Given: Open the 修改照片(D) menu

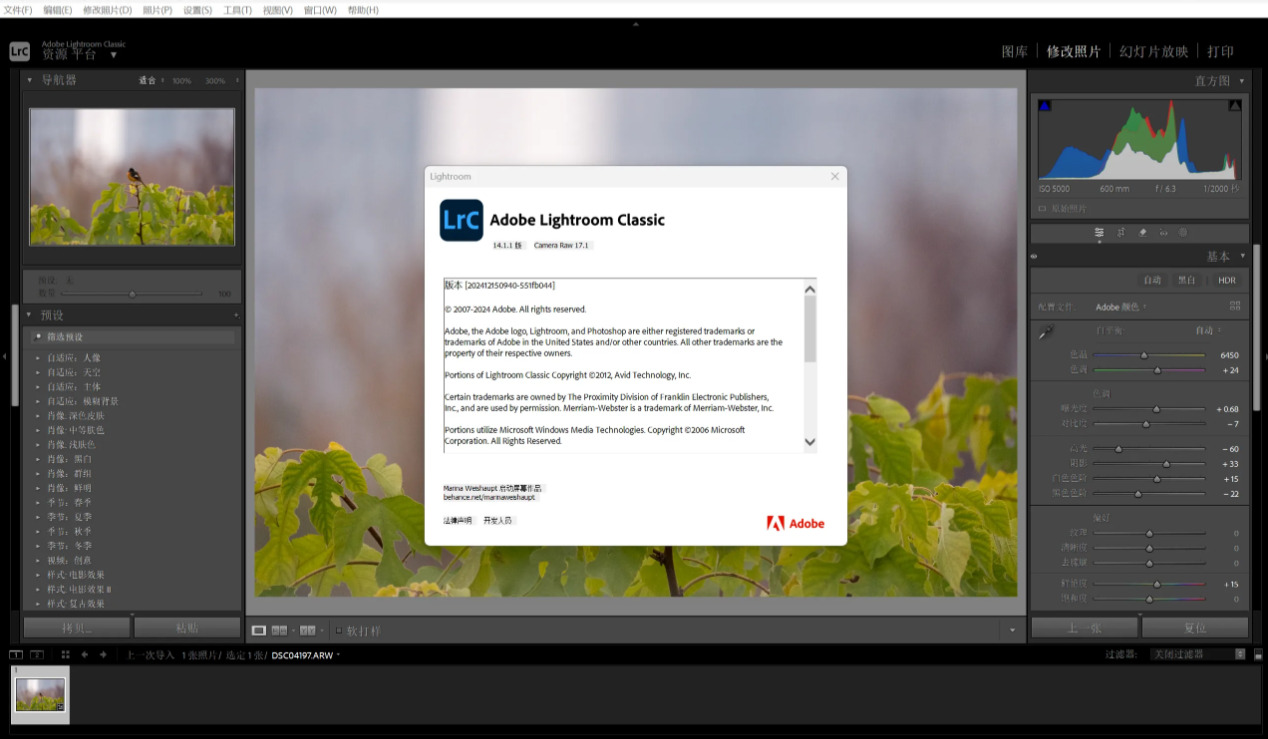Looking at the screenshot, I should pos(107,10).
